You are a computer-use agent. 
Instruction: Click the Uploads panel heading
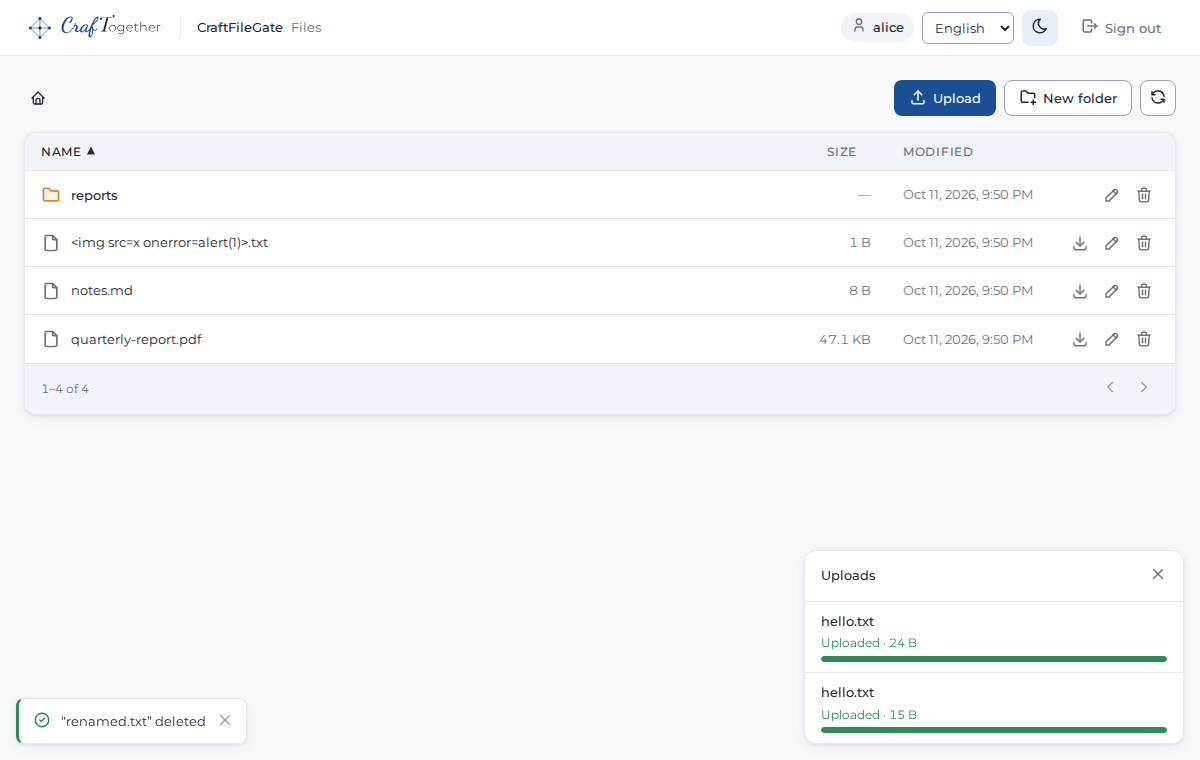click(848, 575)
